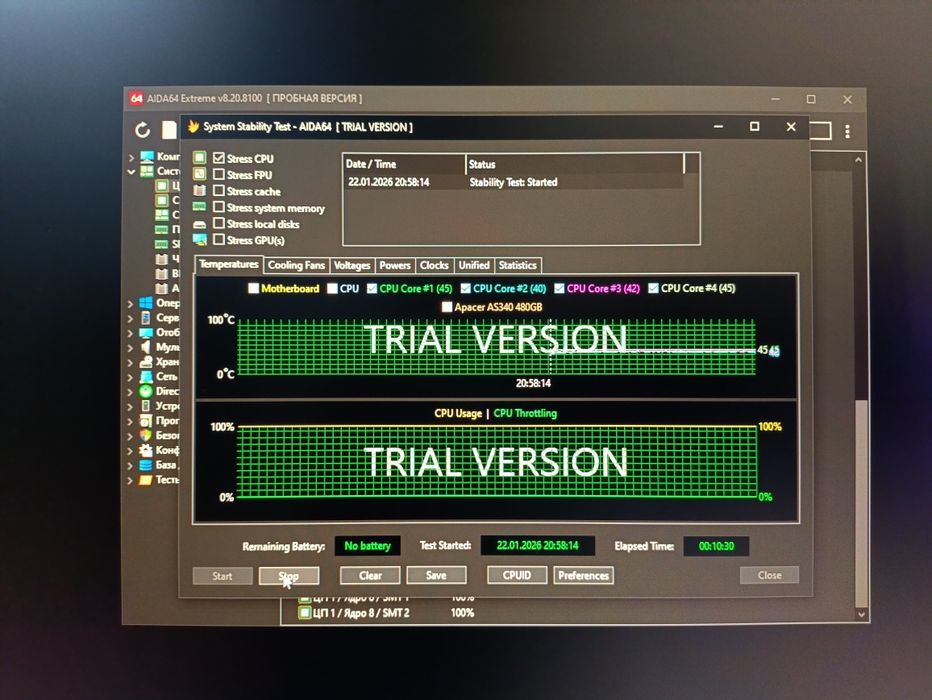Enable the Stress system memory checkbox

(x=219, y=207)
